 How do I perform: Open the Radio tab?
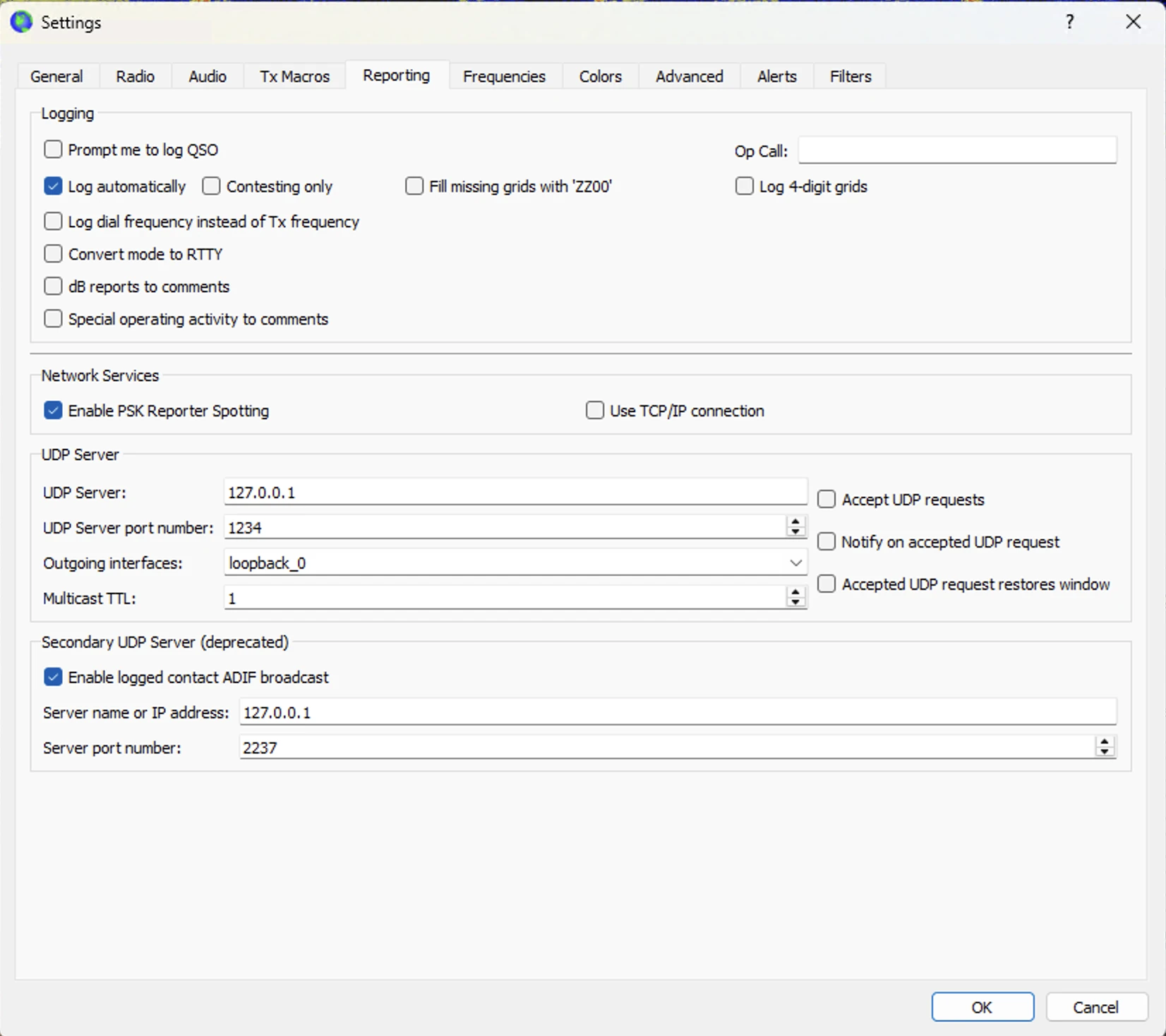click(x=136, y=76)
